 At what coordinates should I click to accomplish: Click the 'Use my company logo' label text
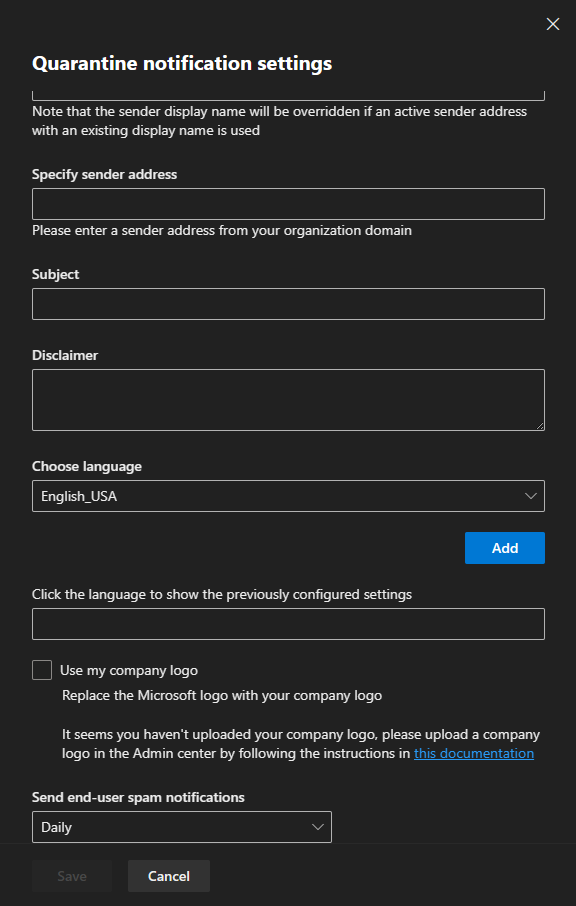click(129, 670)
